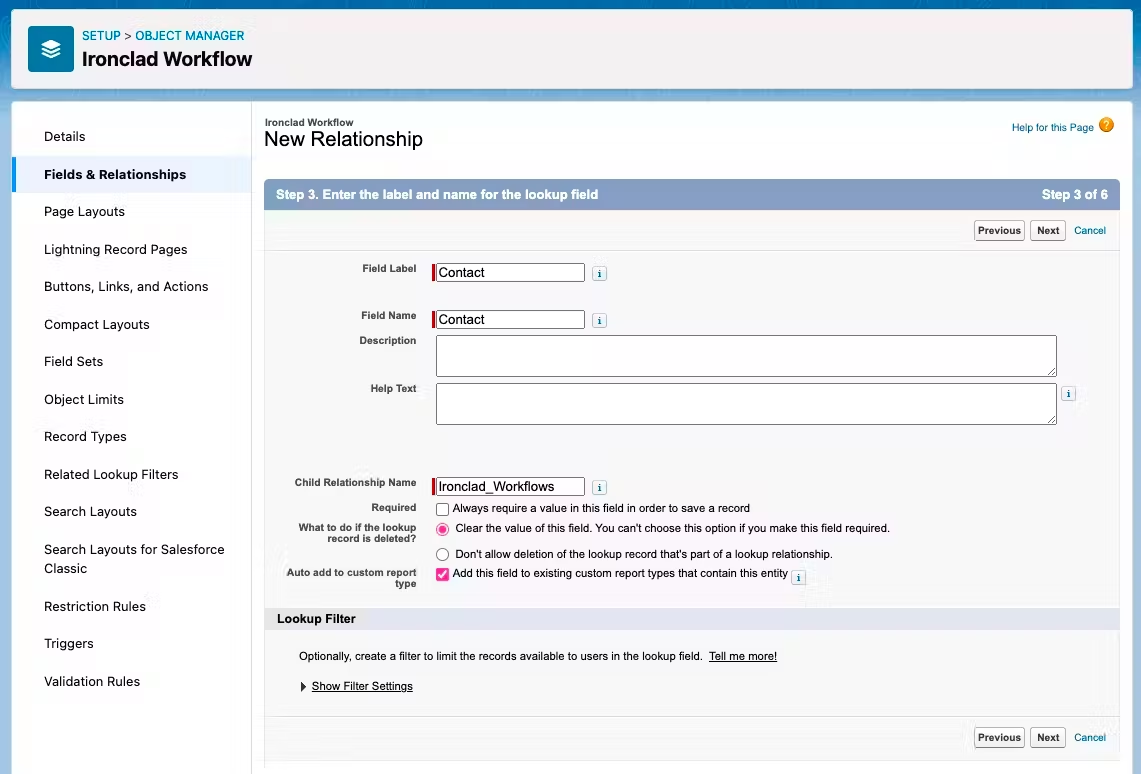Image resolution: width=1141 pixels, height=774 pixels.
Task: Open Search Layouts for Salesforce Classic
Action: 134,559
